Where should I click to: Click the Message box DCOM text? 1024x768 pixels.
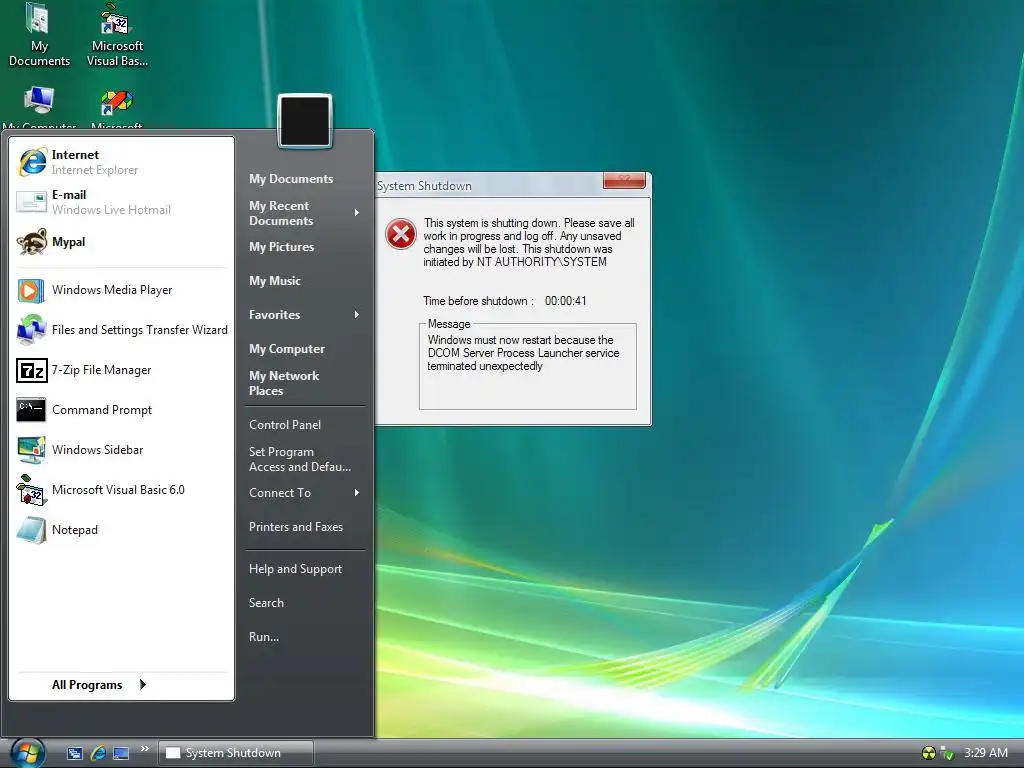[523, 353]
